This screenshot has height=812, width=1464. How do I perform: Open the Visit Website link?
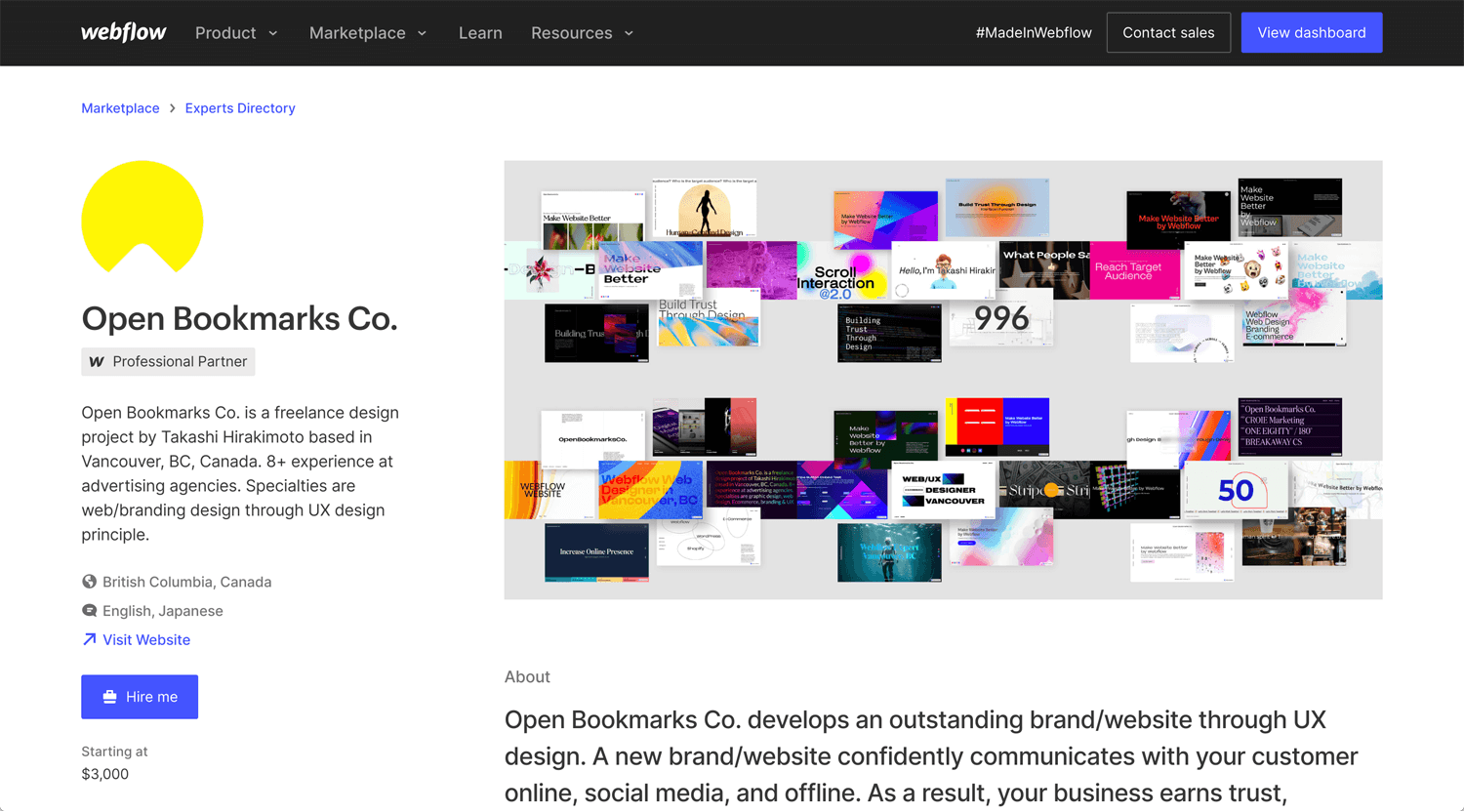click(146, 640)
